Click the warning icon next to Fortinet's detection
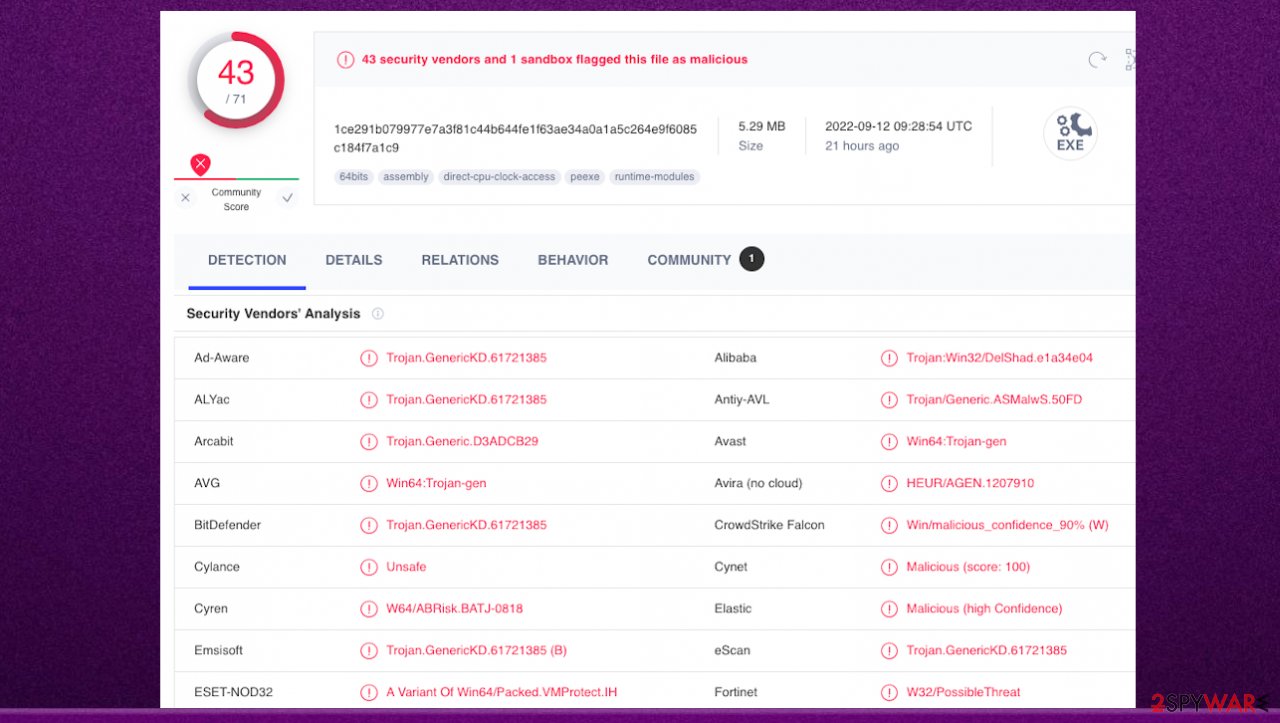Viewport: 1280px width, 723px height. [x=889, y=691]
